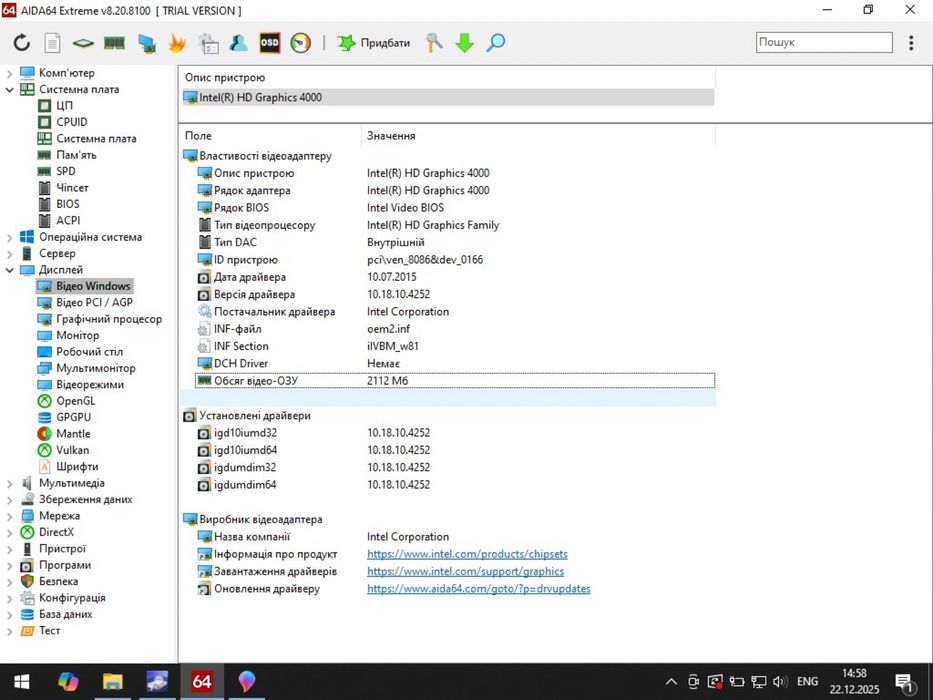Open the BIOS tree item
The image size is (933, 700).
coord(68,204)
